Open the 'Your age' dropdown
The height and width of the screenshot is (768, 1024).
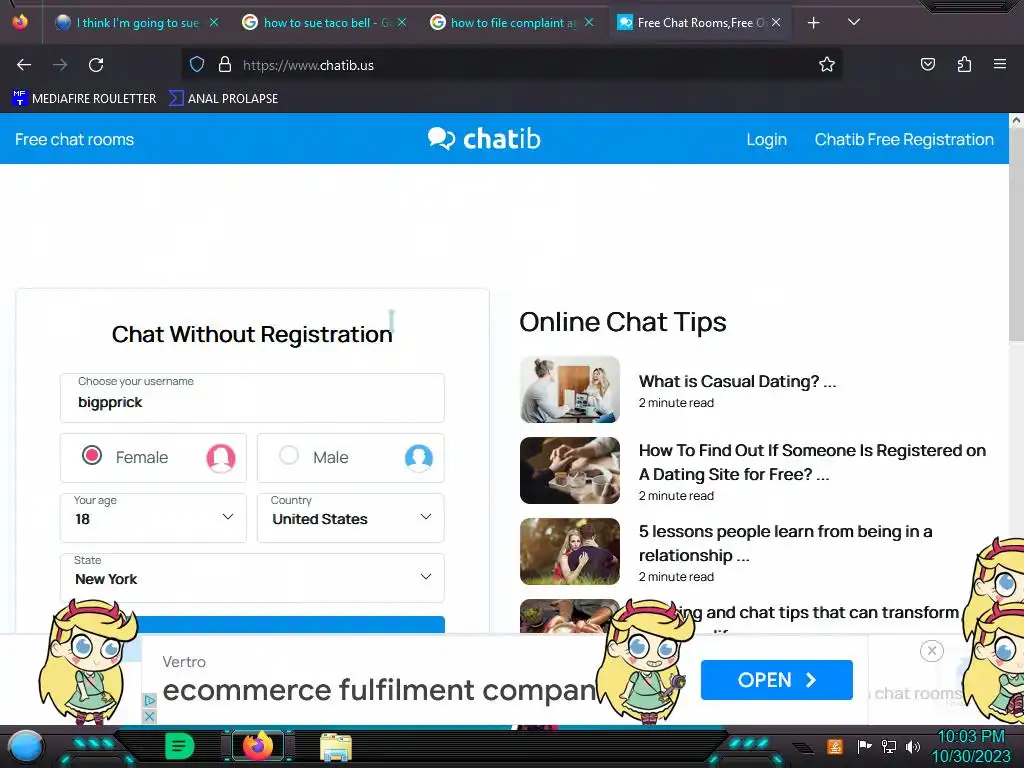pyautogui.click(x=153, y=518)
